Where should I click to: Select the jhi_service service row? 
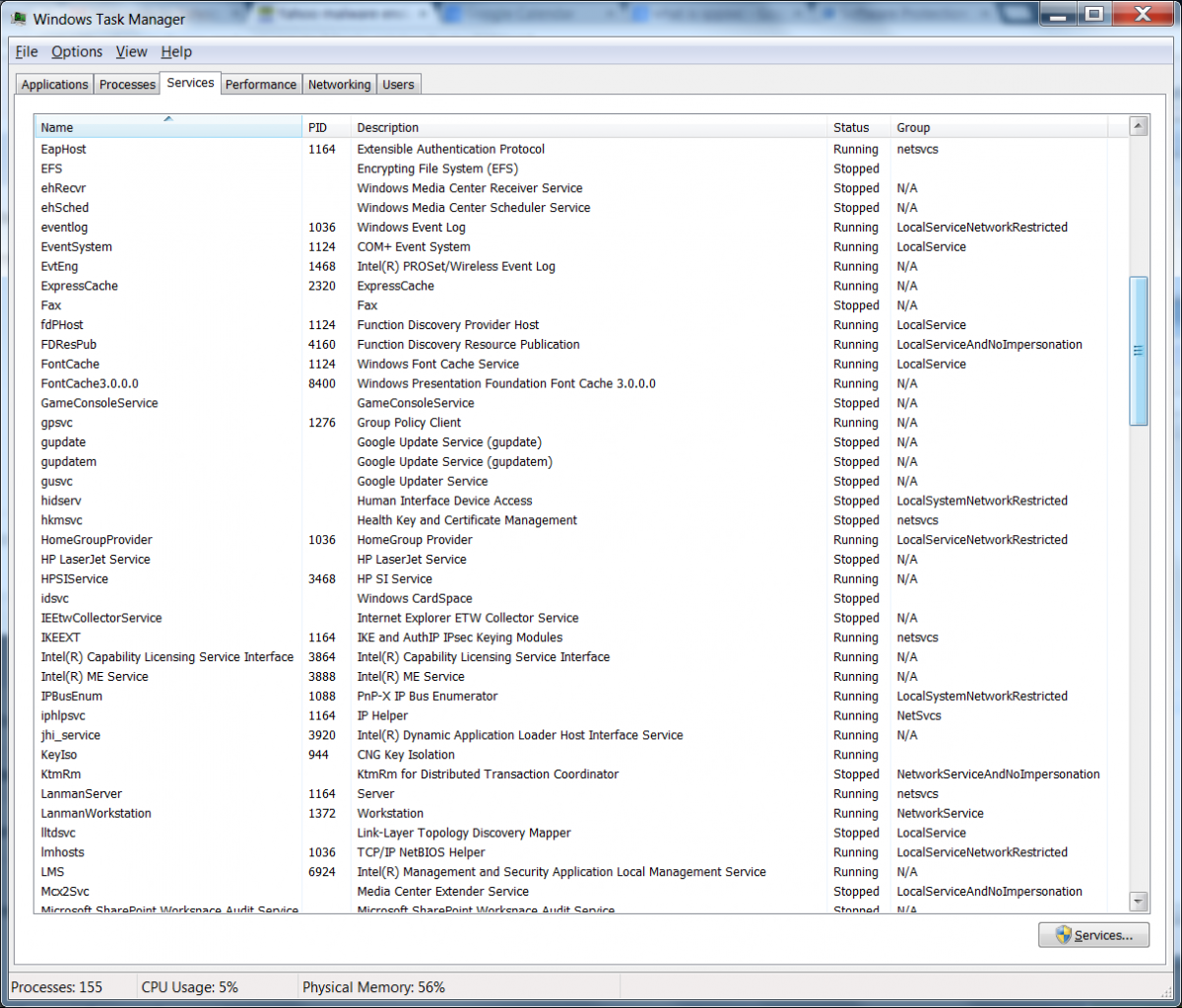coord(581,735)
